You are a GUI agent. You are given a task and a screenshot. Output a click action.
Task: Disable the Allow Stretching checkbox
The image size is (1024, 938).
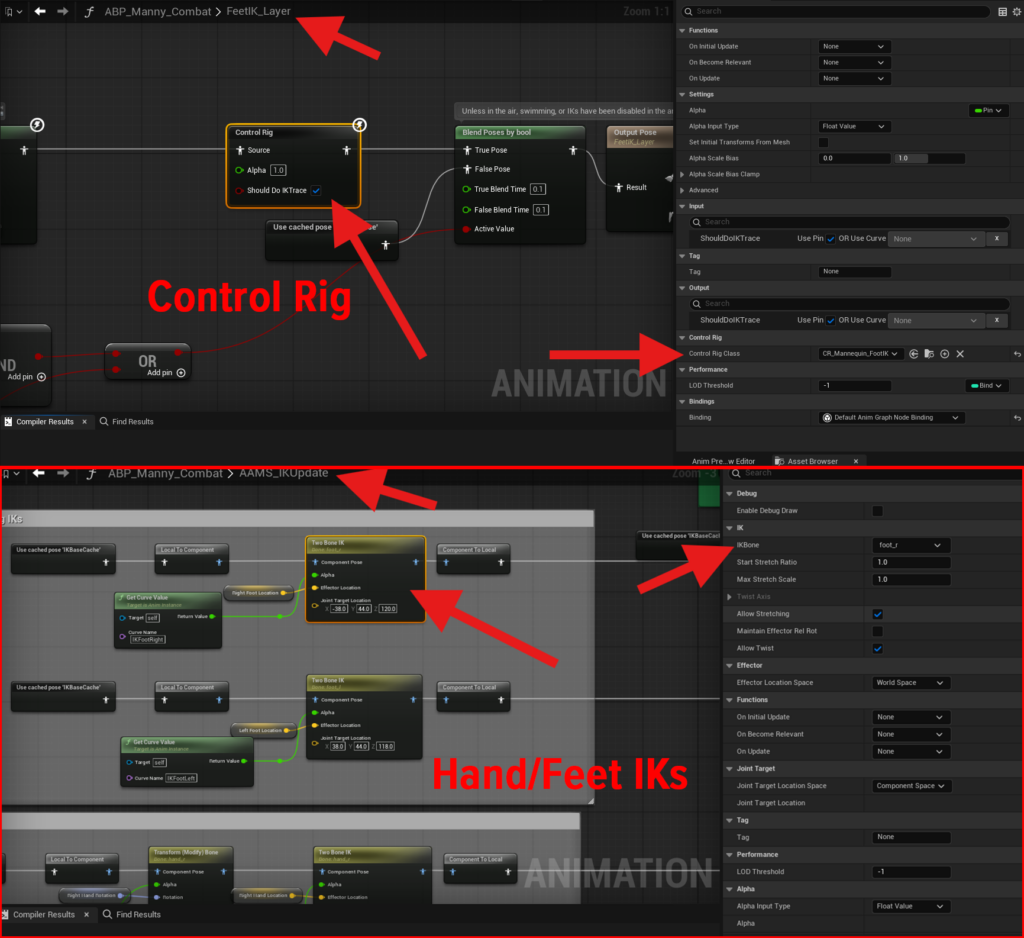coord(877,614)
